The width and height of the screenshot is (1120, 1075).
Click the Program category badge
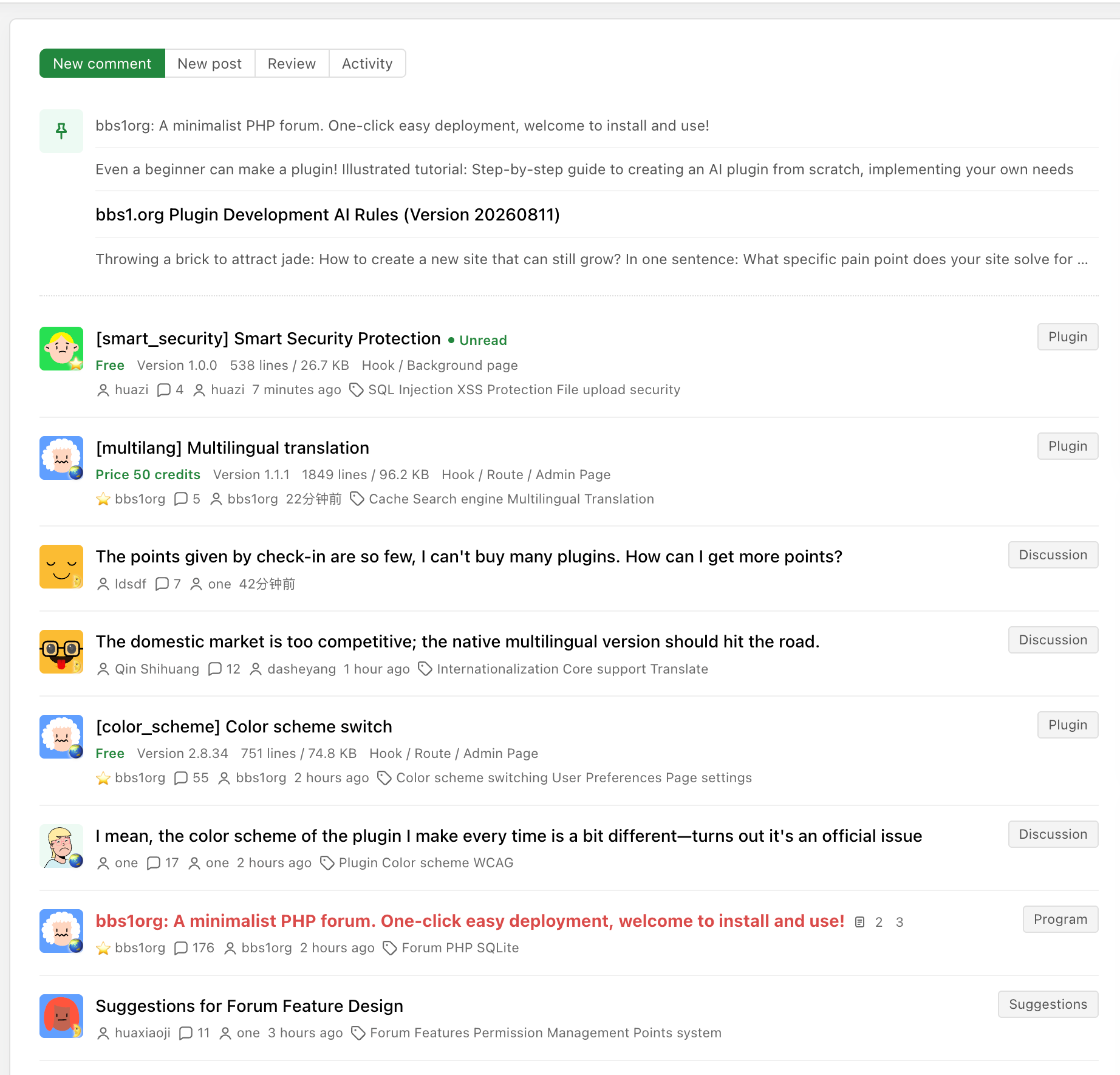[1060, 920]
